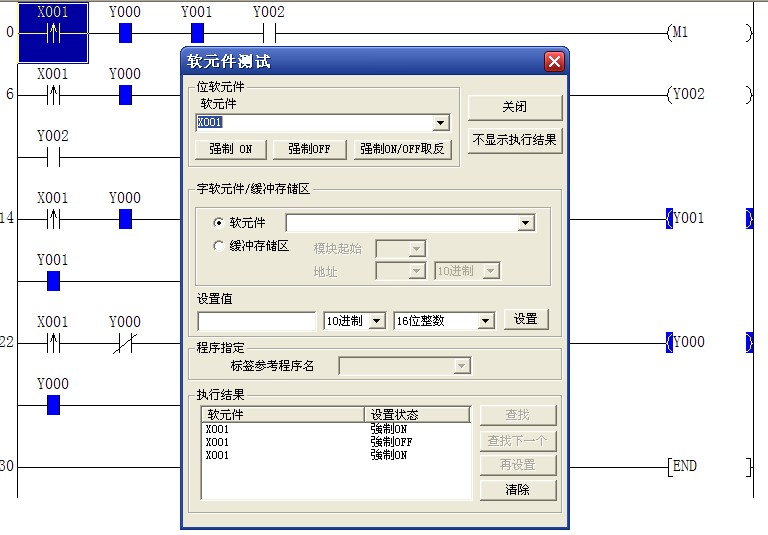Open the bit device X001 dropdown
The image size is (768, 535).
441,123
